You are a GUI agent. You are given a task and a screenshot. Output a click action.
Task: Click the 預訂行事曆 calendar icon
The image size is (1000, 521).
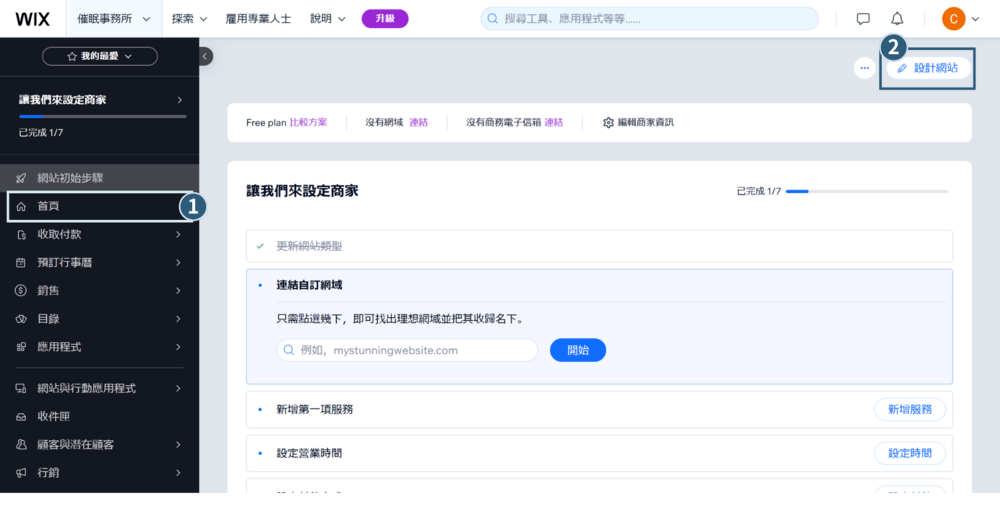[x=21, y=263]
